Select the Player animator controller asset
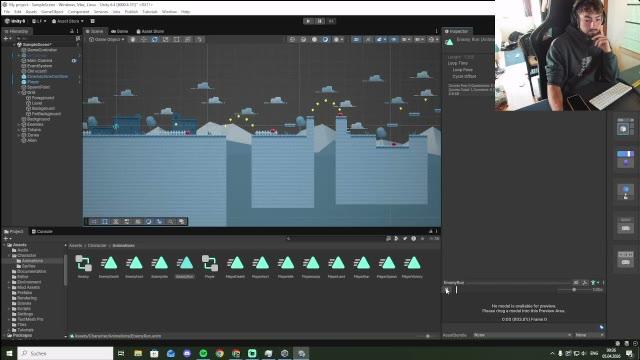Screen dimensions: 640x360 point(210,267)
